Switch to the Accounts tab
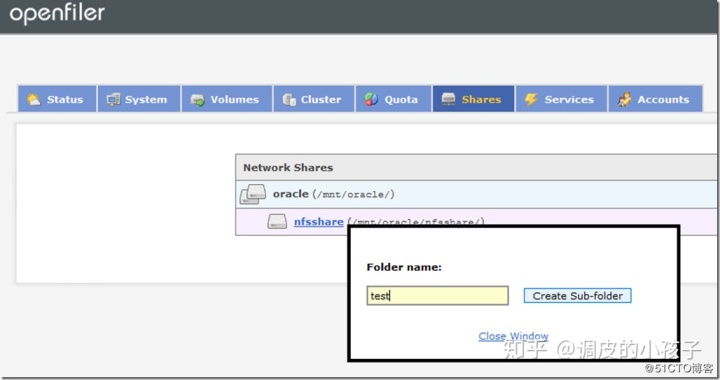The height and width of the screenshot is (380, 720). click(655, 99)
